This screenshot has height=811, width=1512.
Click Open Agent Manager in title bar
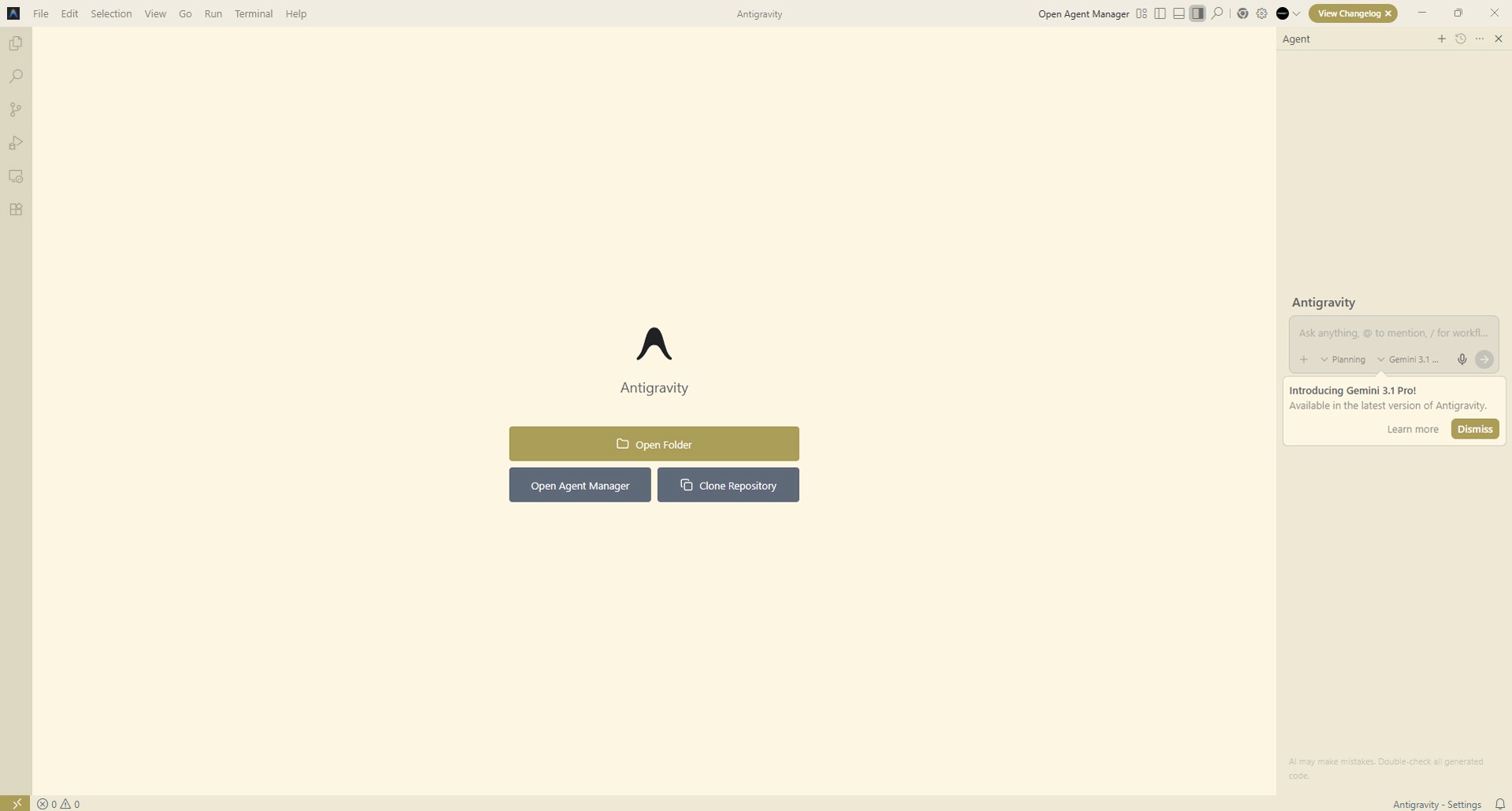(1084, 13)
